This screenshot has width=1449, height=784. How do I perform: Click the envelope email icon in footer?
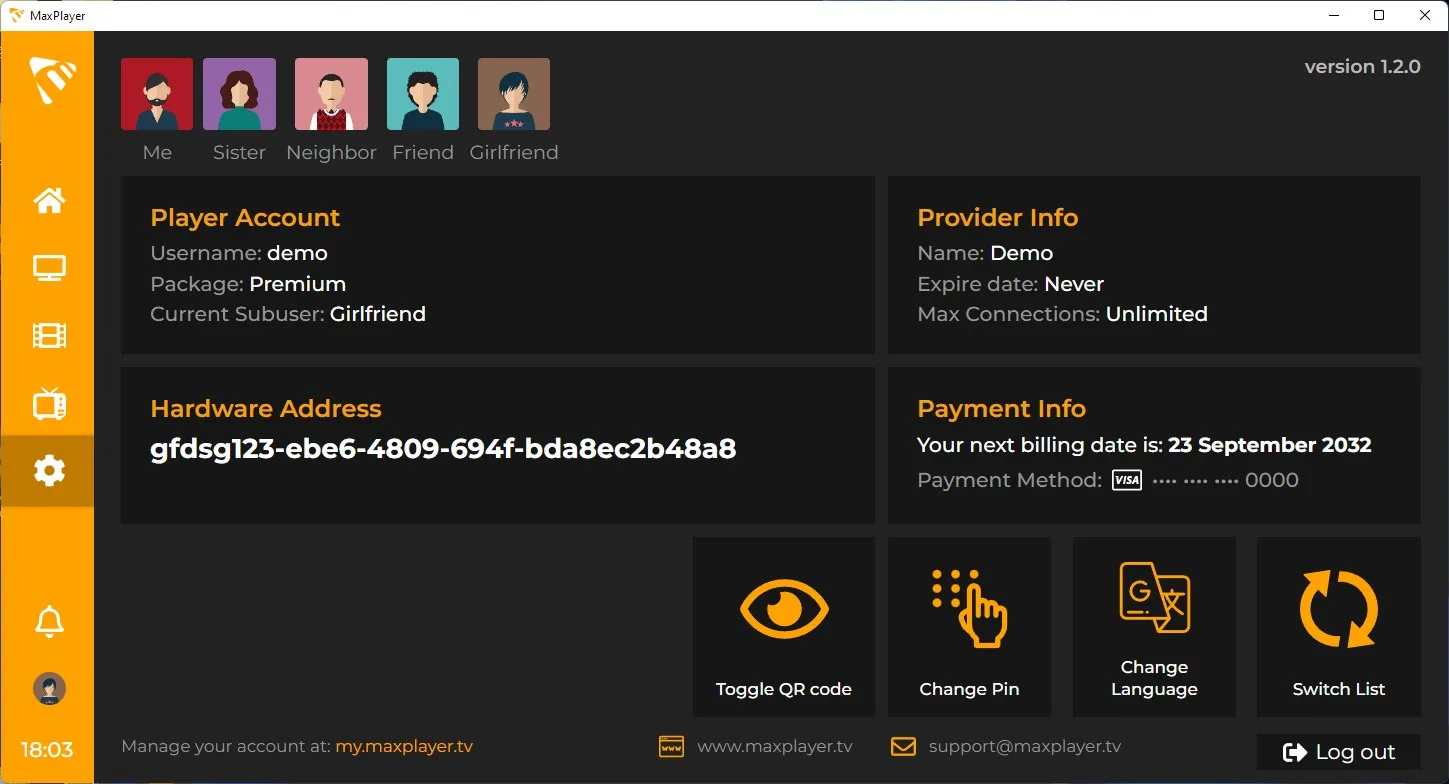coord(903,746)
